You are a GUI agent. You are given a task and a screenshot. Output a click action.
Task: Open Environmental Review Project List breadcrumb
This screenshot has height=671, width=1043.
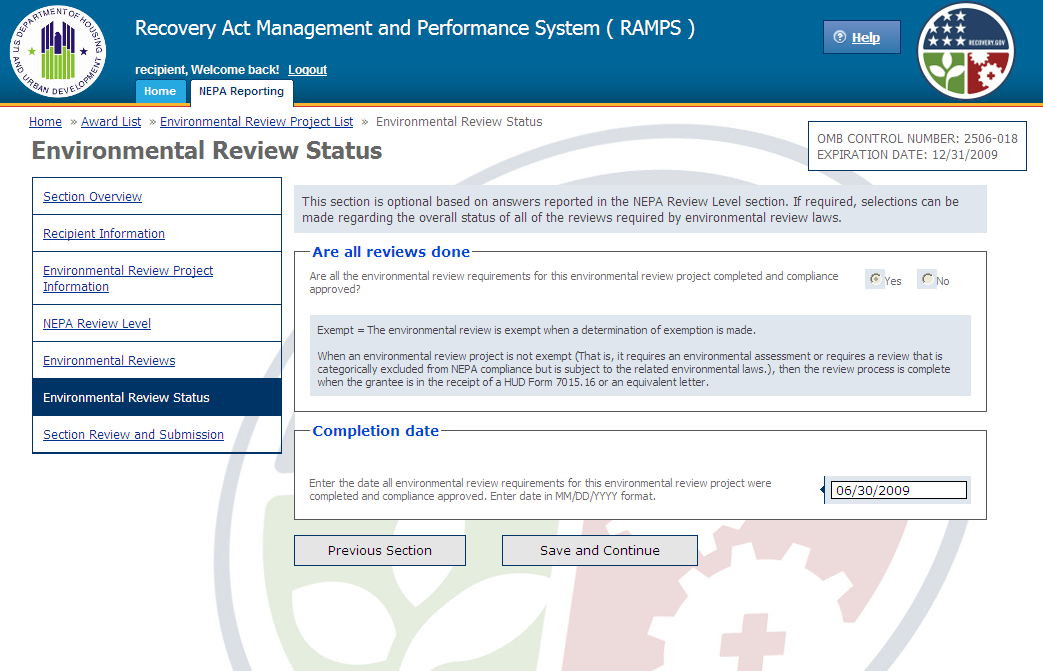pyautogui.click(x=256, y=122)
